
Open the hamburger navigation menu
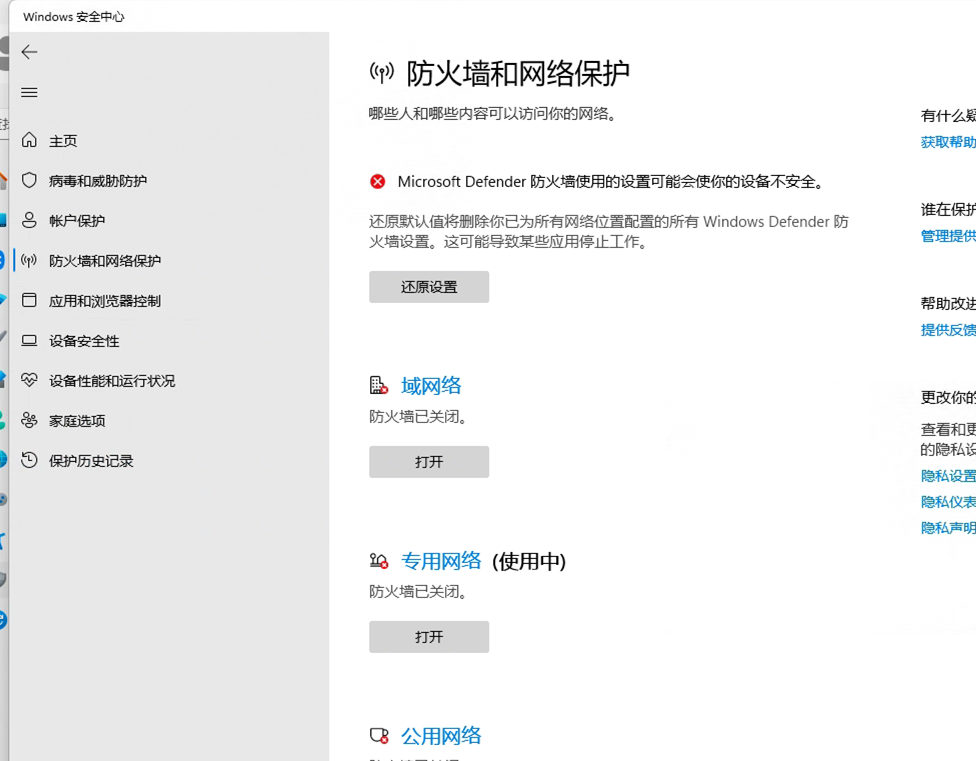pyautogui.click(x=29, y=93)
